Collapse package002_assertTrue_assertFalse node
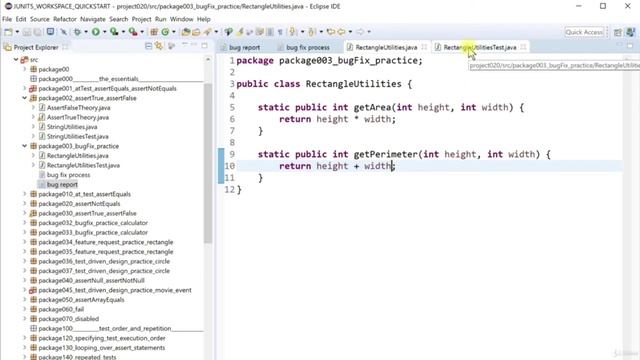This screenshot has width=640, height=360. click(24, 98)
